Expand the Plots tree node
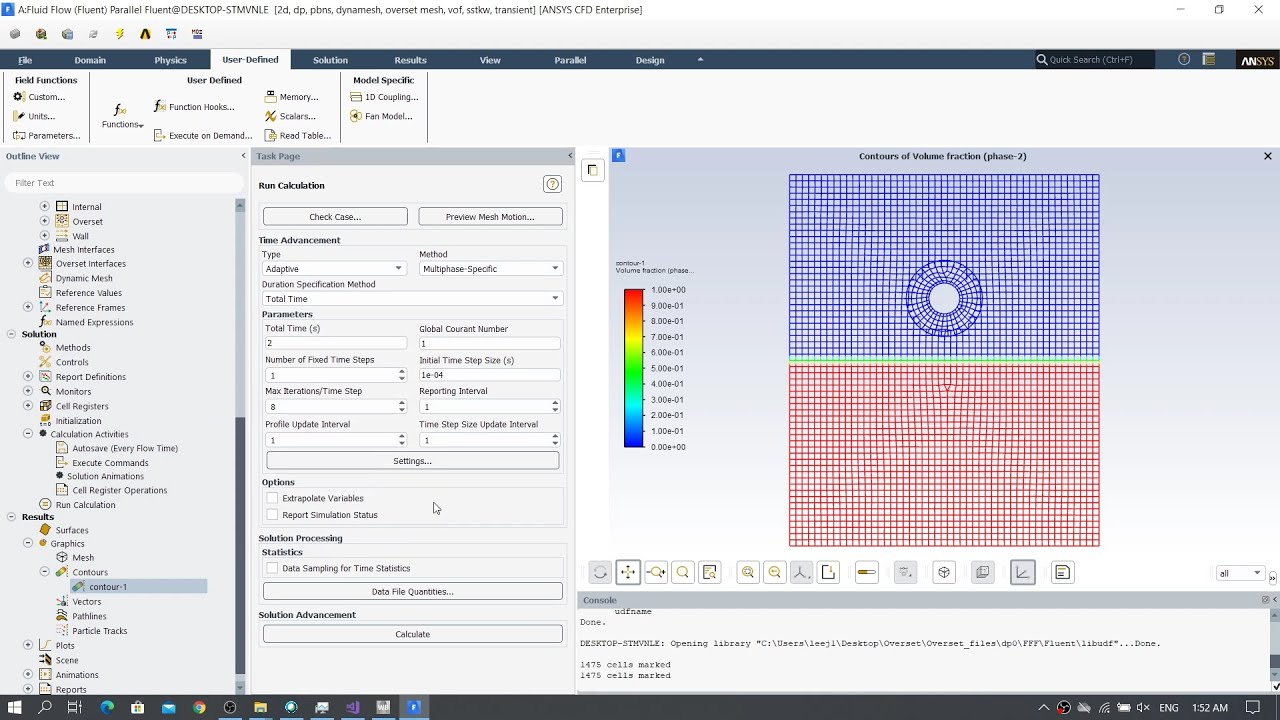1280x720 pixels. (x=28, y=645)
